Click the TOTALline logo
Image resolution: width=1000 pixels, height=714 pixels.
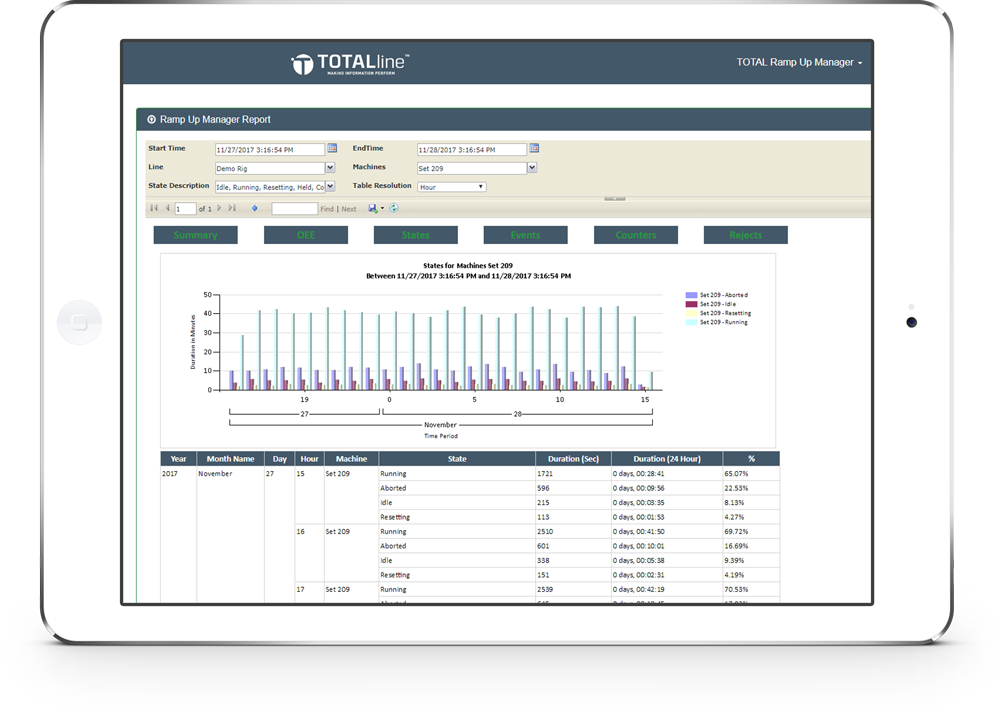pos(350,64)
